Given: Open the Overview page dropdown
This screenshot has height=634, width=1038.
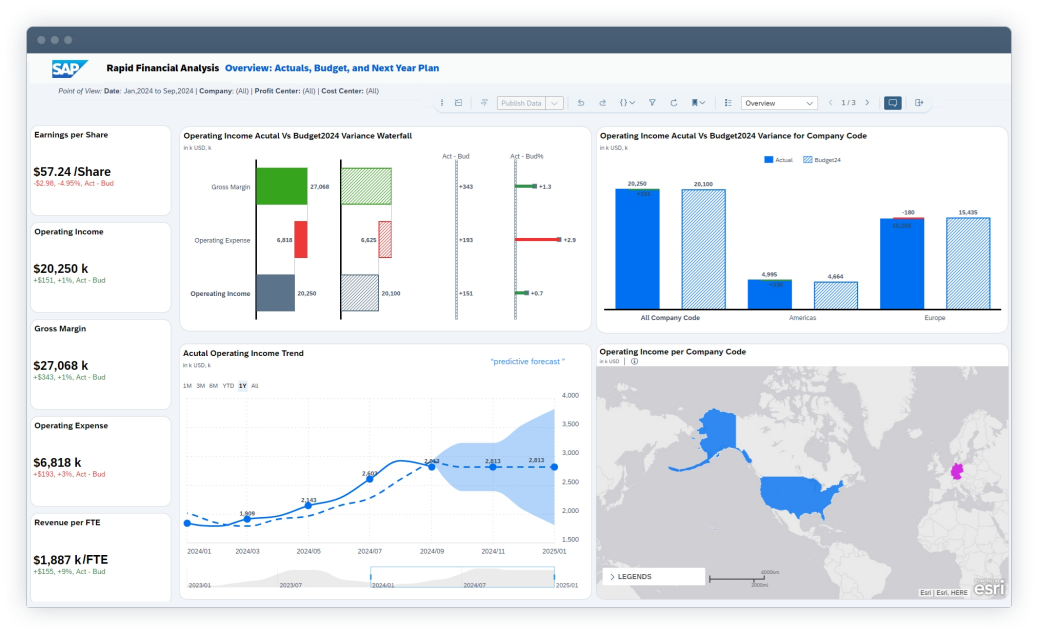Looking at the screenshot, I should point(779,102).
